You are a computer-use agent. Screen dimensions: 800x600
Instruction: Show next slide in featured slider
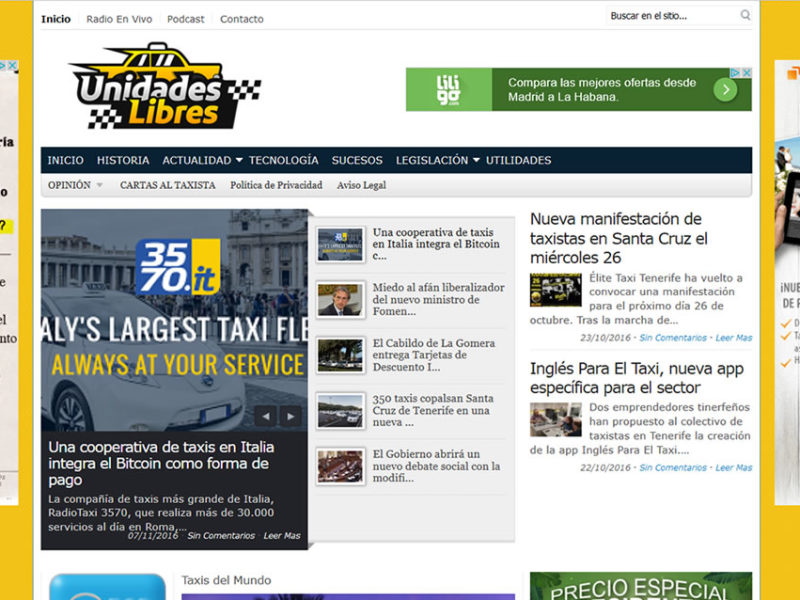[x=291, y=416]
